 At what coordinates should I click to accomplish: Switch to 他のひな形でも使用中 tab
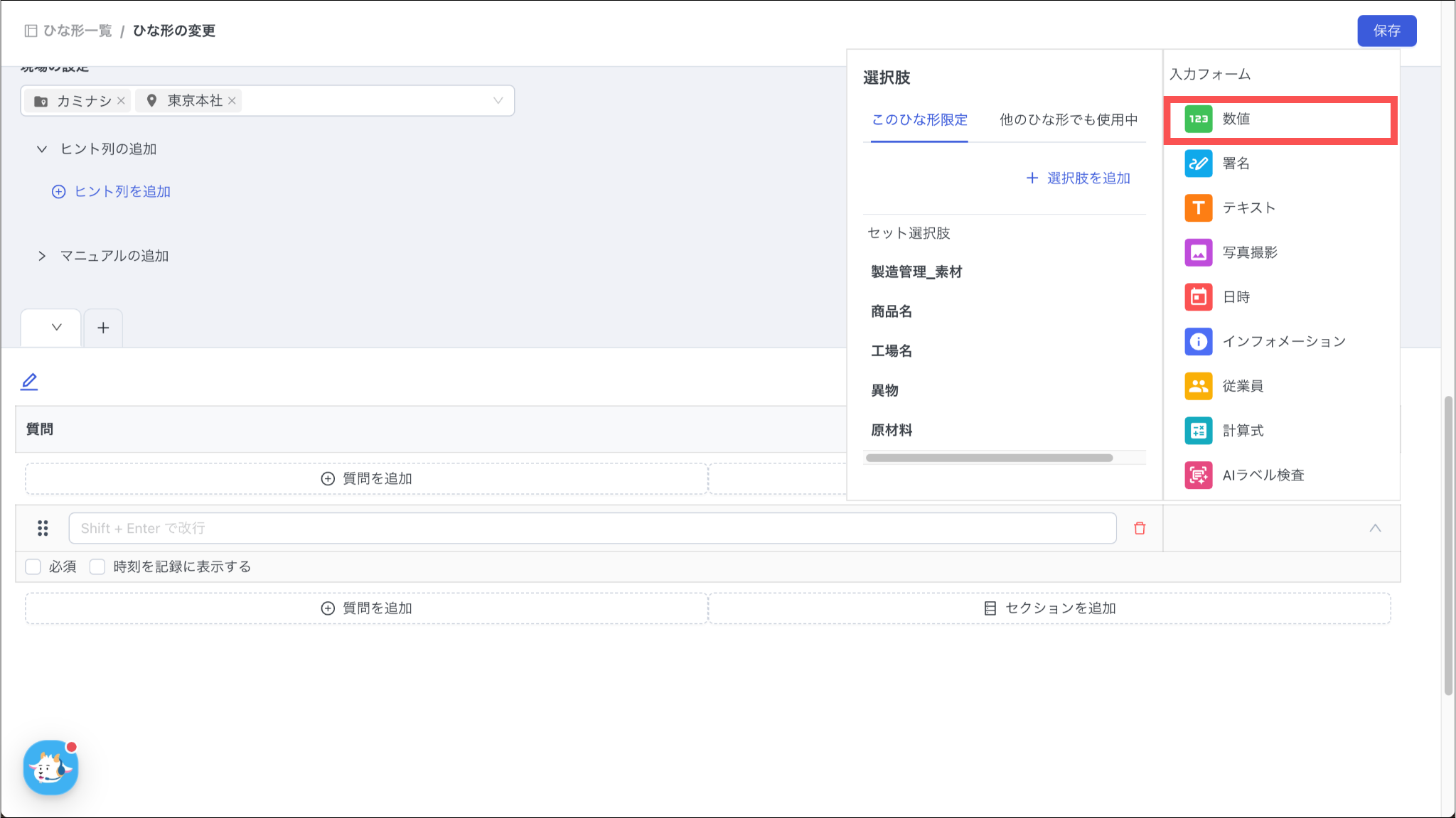(1068, 120)
